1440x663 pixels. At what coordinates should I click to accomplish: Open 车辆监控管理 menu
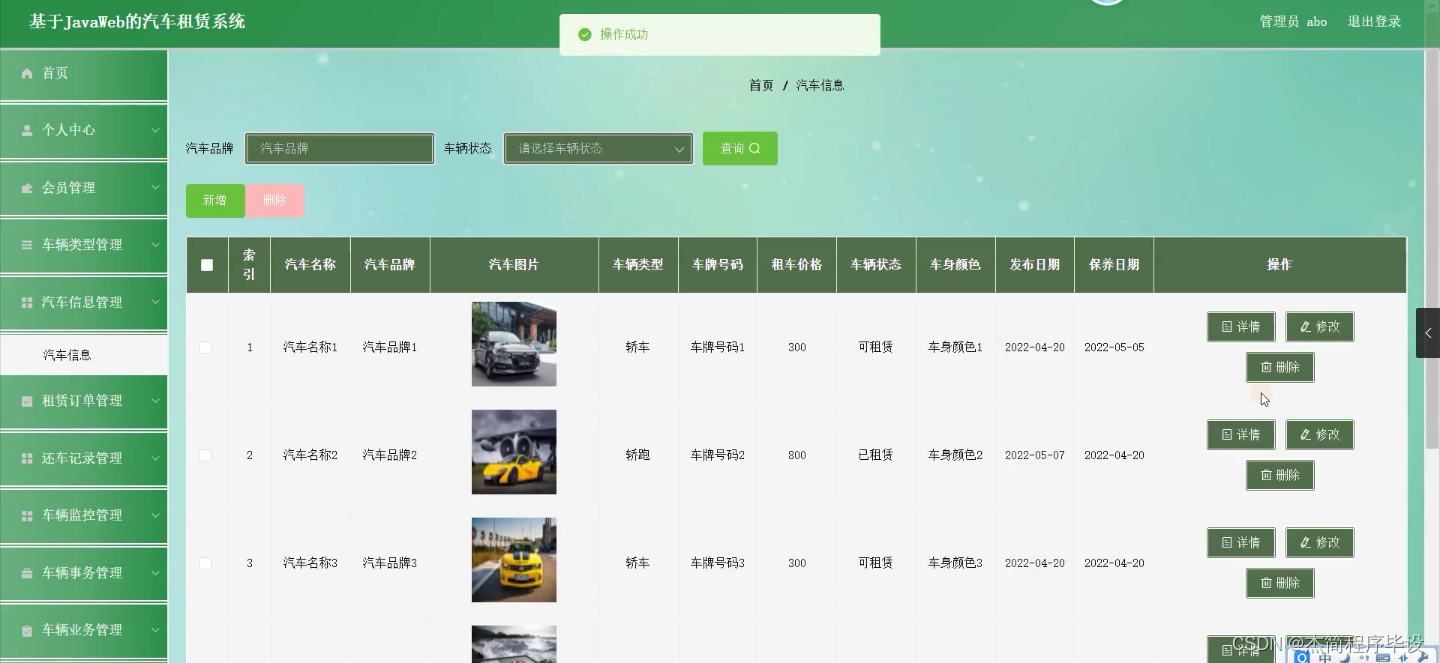[x=83, y=516]
